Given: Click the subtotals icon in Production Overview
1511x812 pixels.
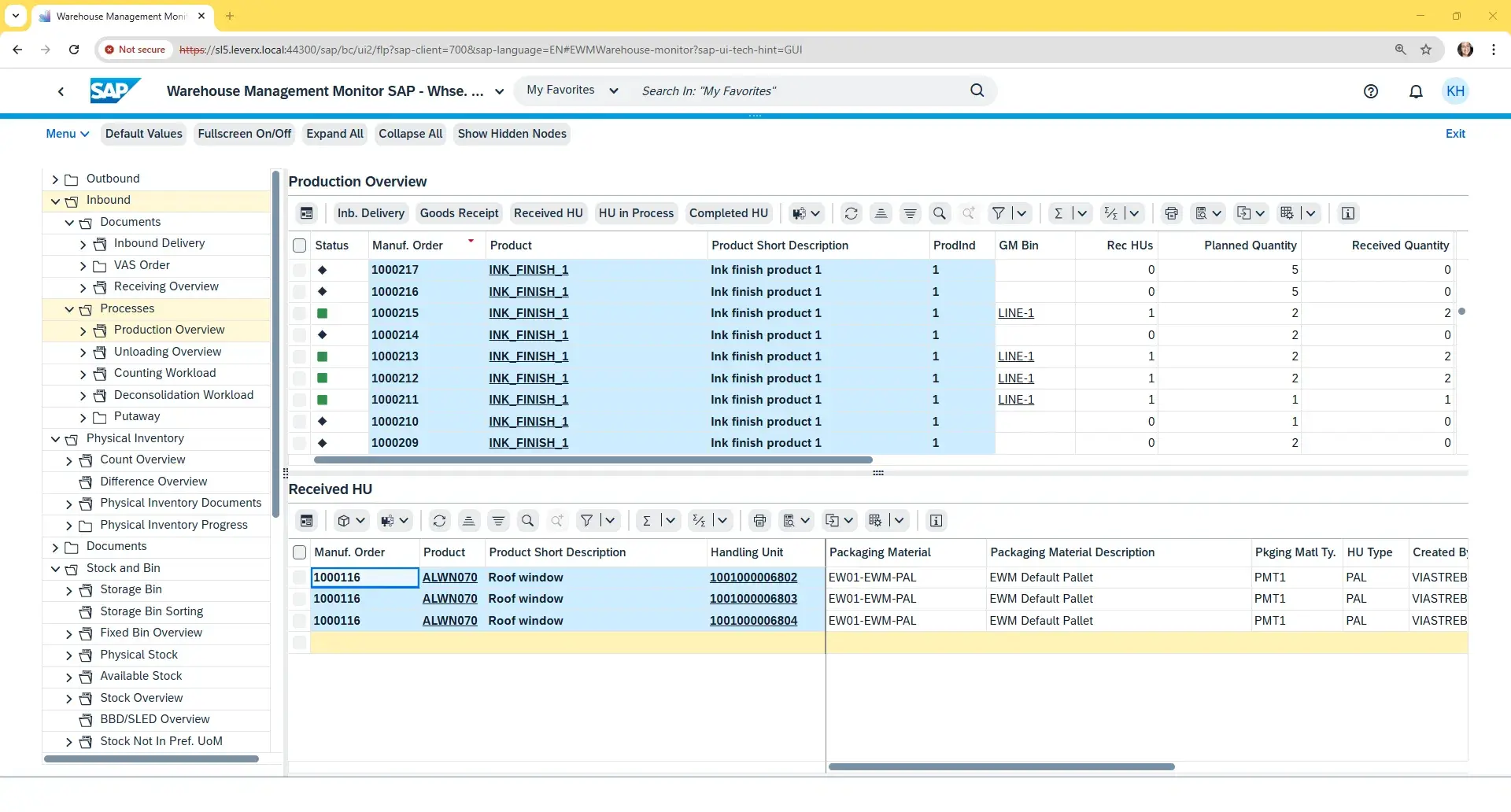Looking at the screenshot, I should [x=1110, y=213].
